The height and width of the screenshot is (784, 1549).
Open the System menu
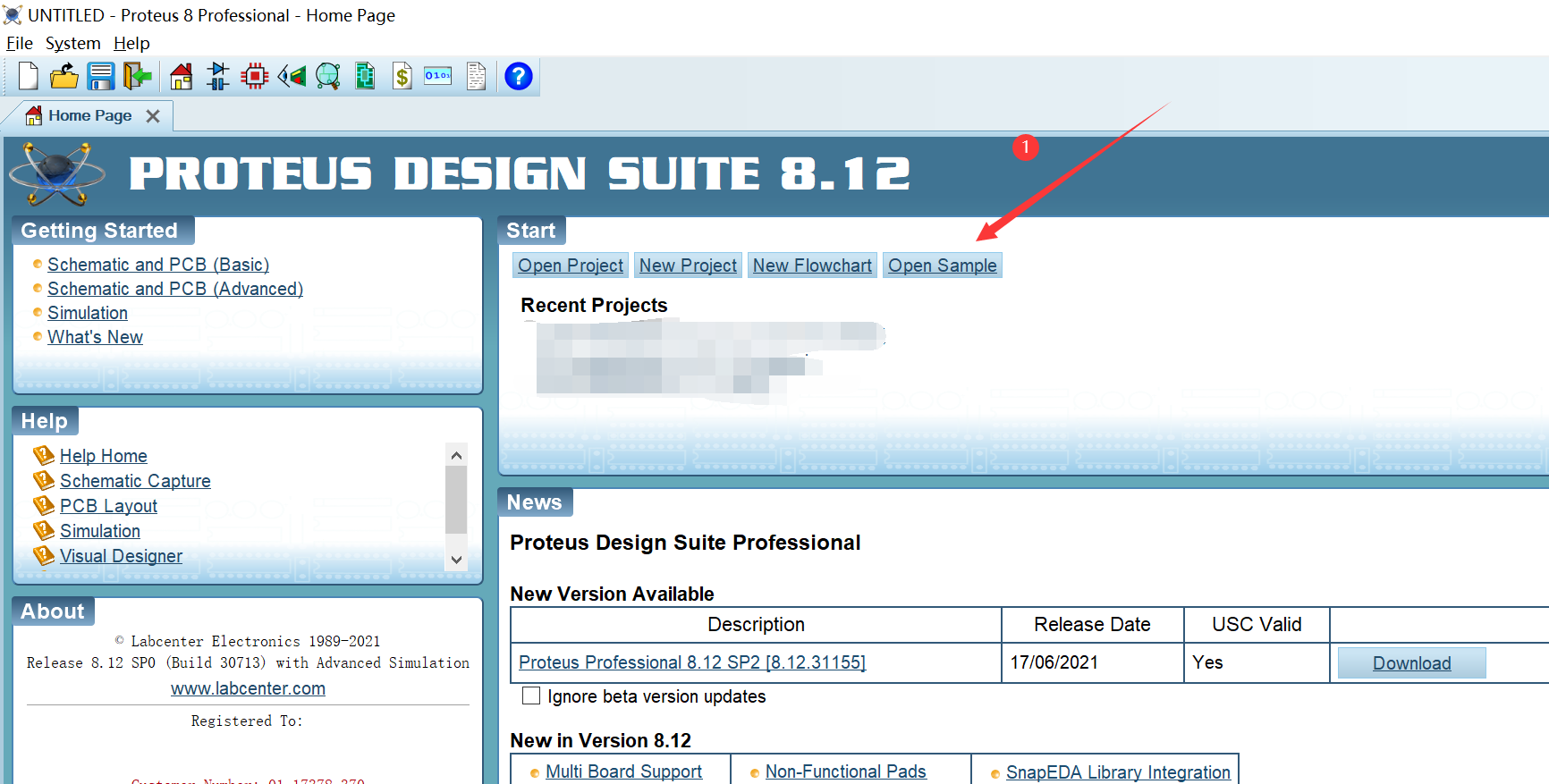(72, 43)
